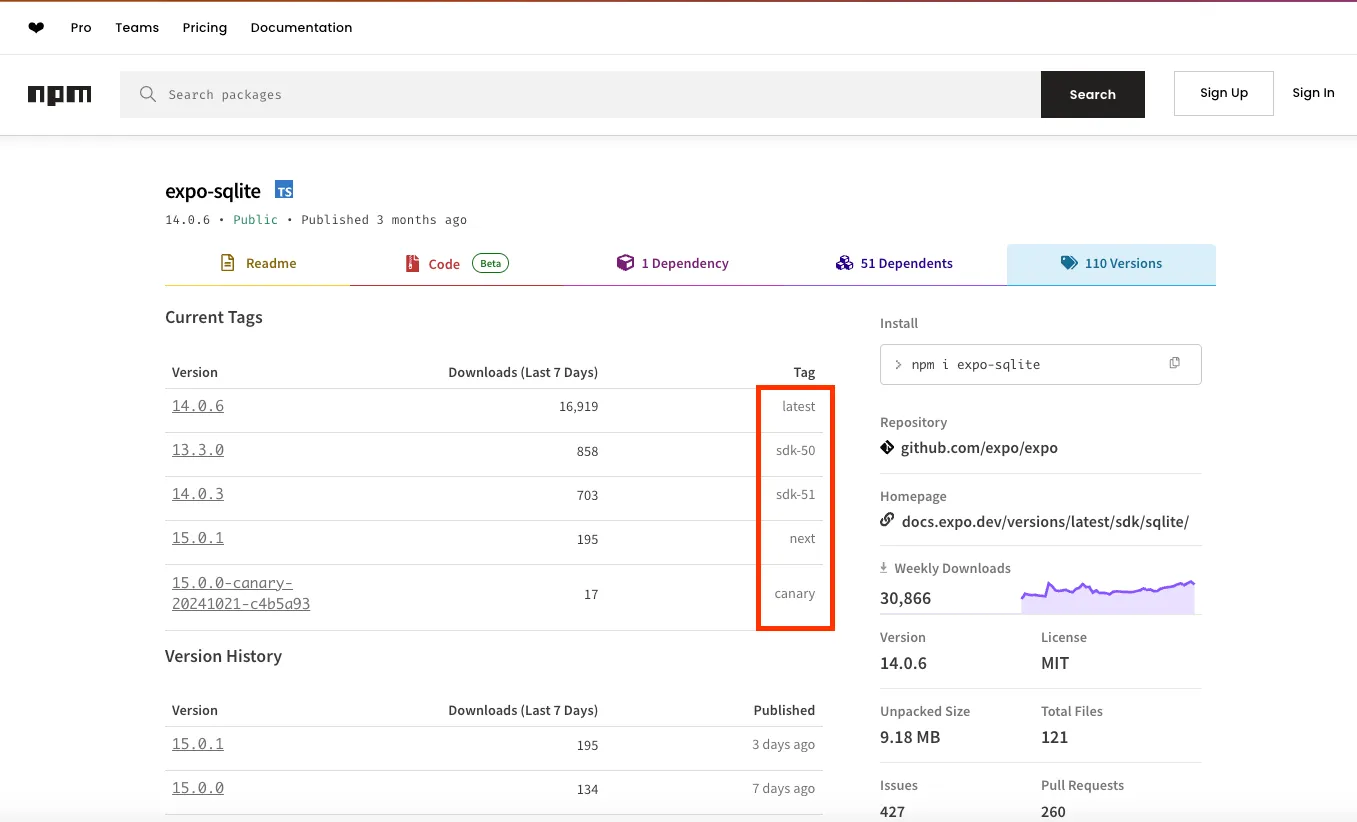Screen dimensions: 1357x822
Task: Copy the npm install command
Action: coord(1175,363)
